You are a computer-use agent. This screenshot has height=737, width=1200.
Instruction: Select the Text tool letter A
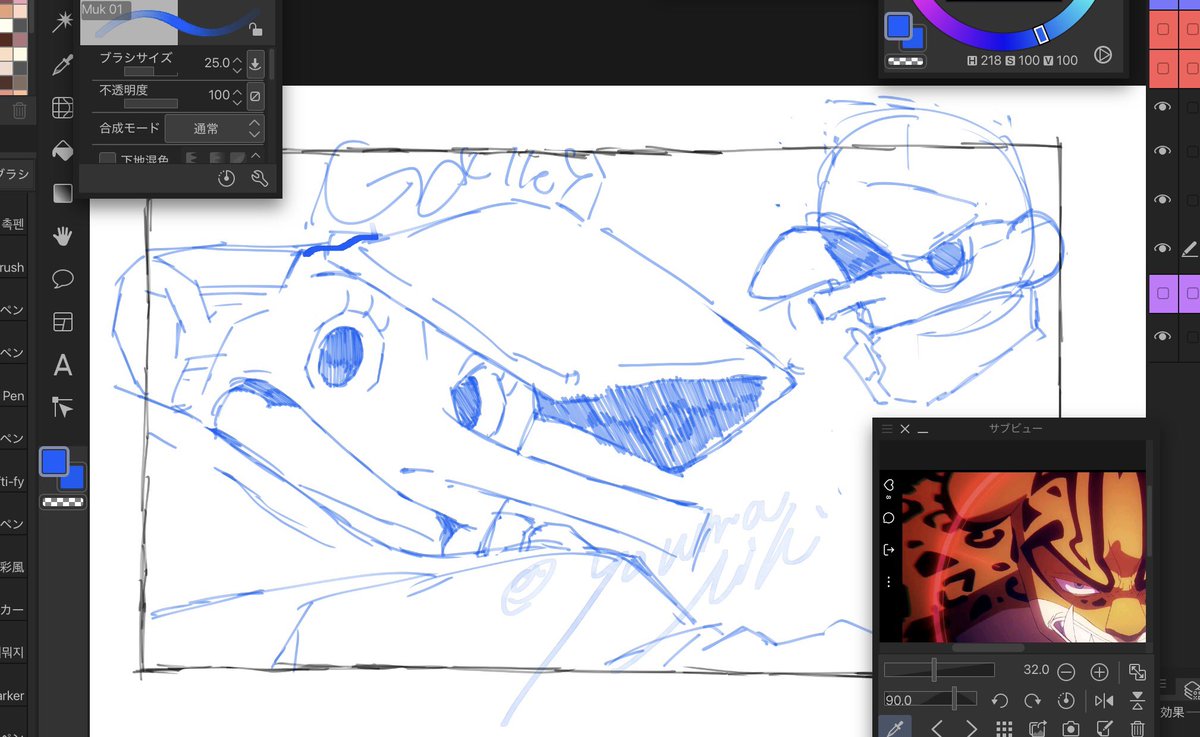(x=63, y=365)
